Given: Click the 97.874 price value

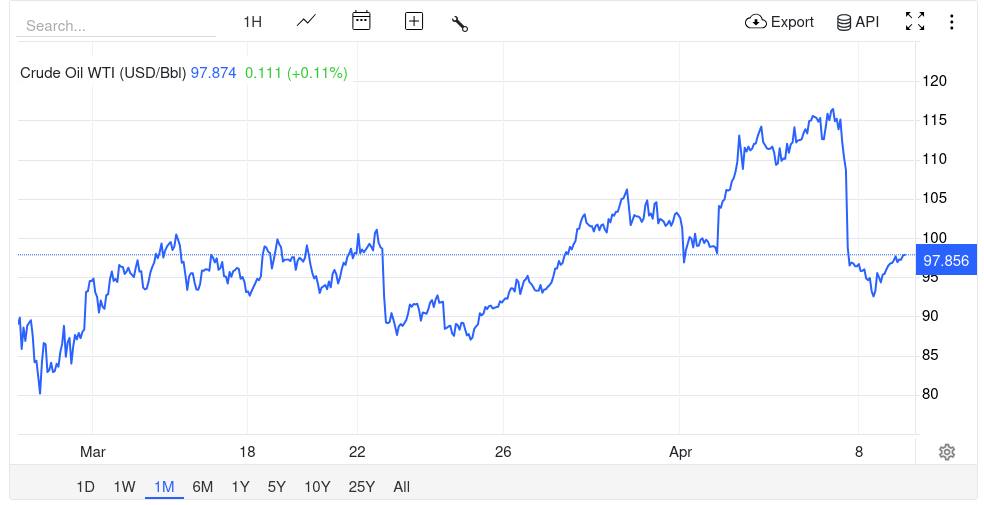Looking at the screenshot, I should pyautogui.click(x=213, y=73).
